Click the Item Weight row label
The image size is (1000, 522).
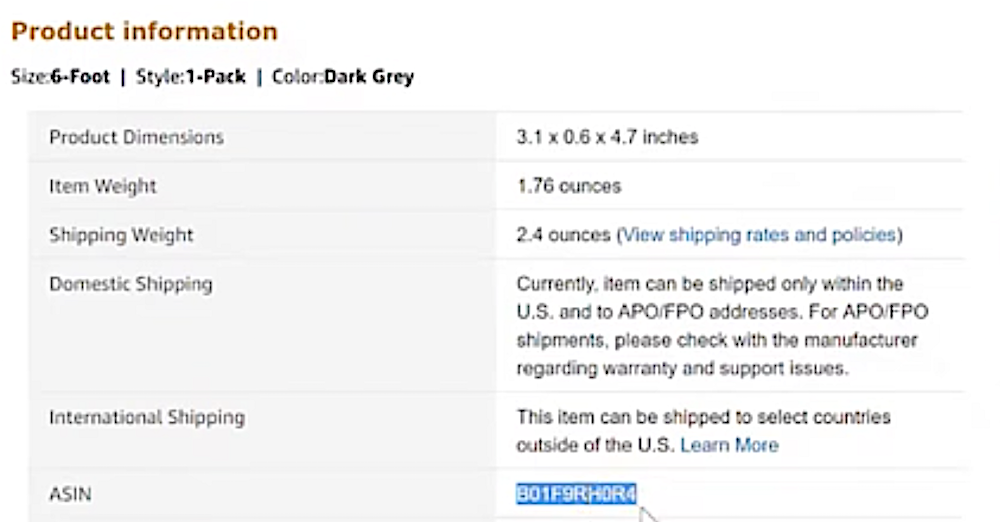tap(103, 186)
